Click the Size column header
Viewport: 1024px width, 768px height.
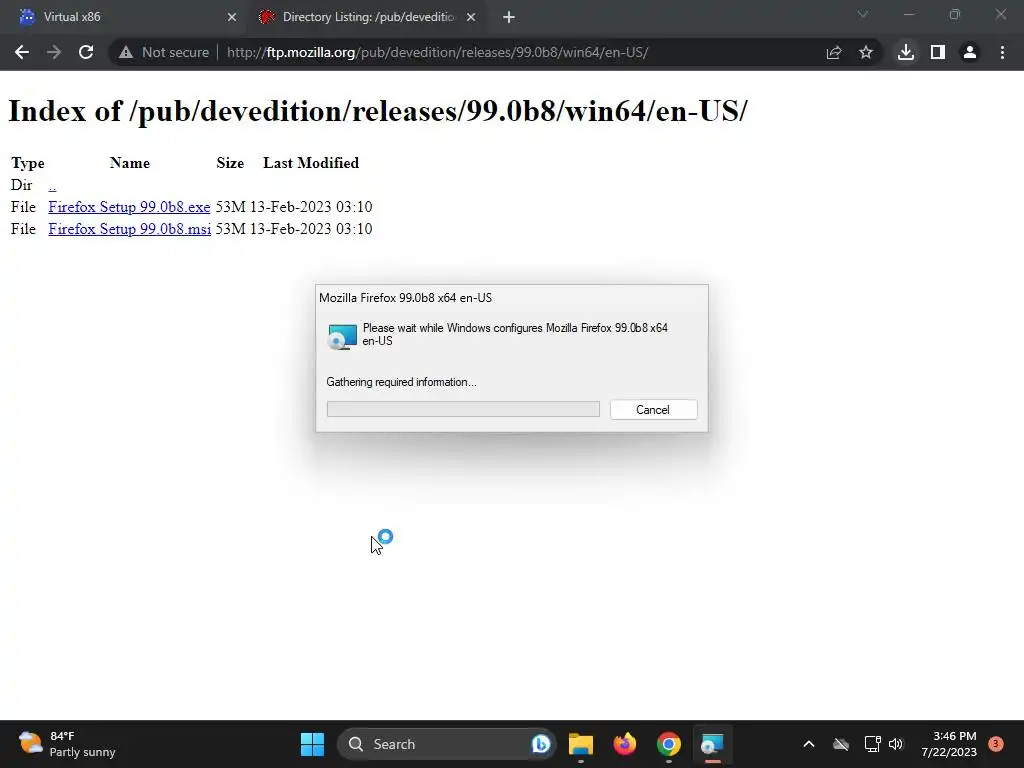coord(230,163)
